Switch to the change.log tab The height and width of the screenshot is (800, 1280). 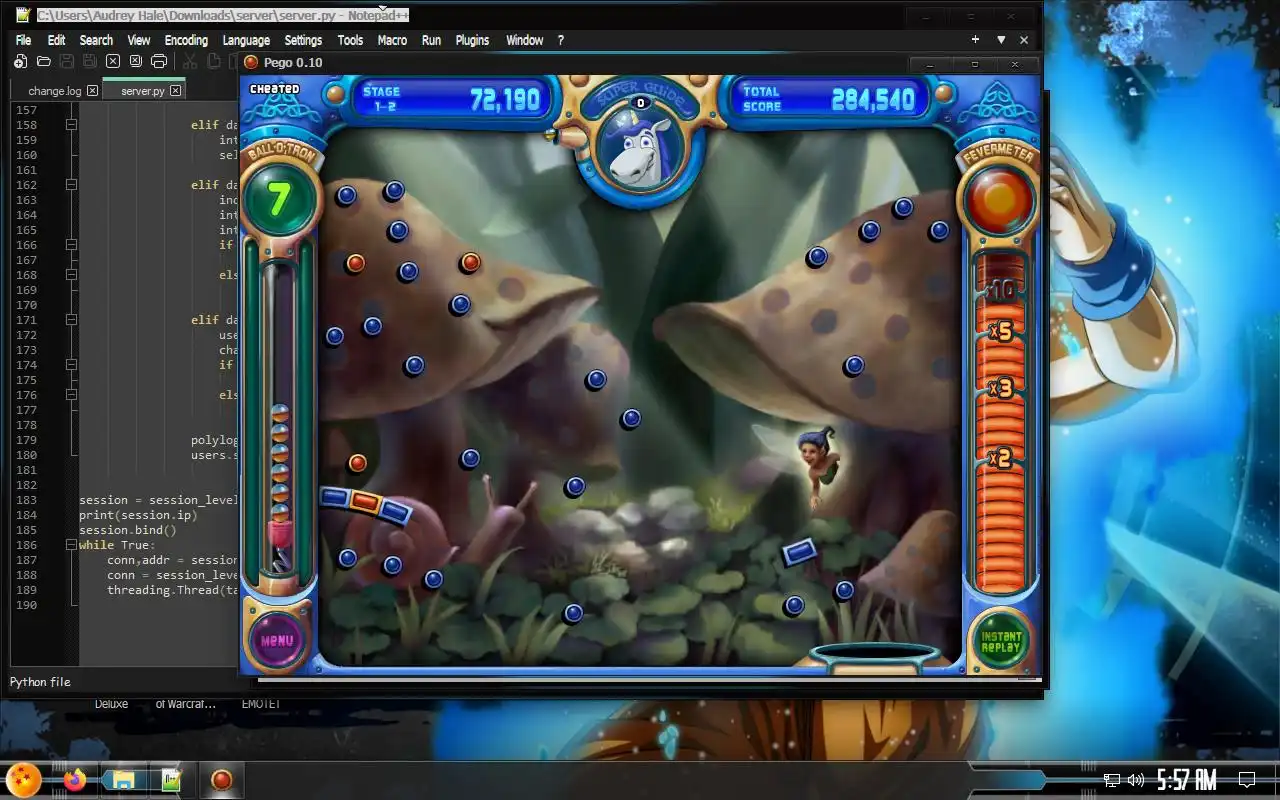(x=55, y=91)
